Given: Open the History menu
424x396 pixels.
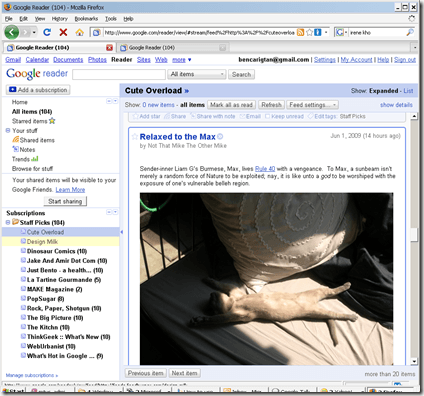Looking at the screenshot, I should point(60,19).
